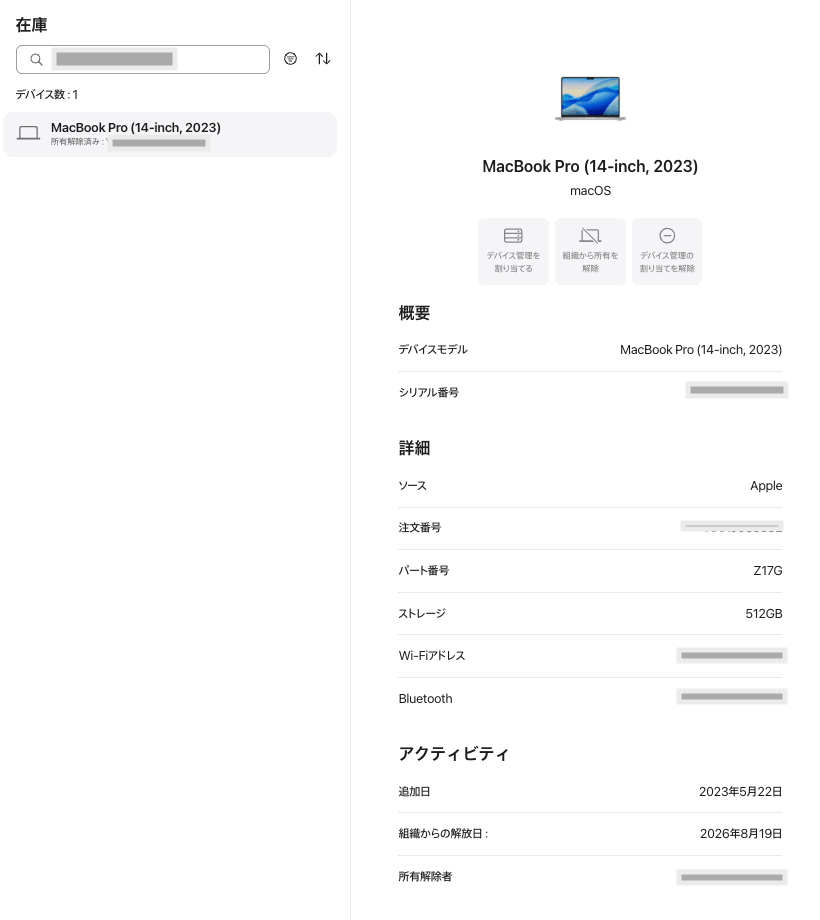Click the 2026年8月19日 date value
This screenshot has height=920, width=820.
click(741, 834)
